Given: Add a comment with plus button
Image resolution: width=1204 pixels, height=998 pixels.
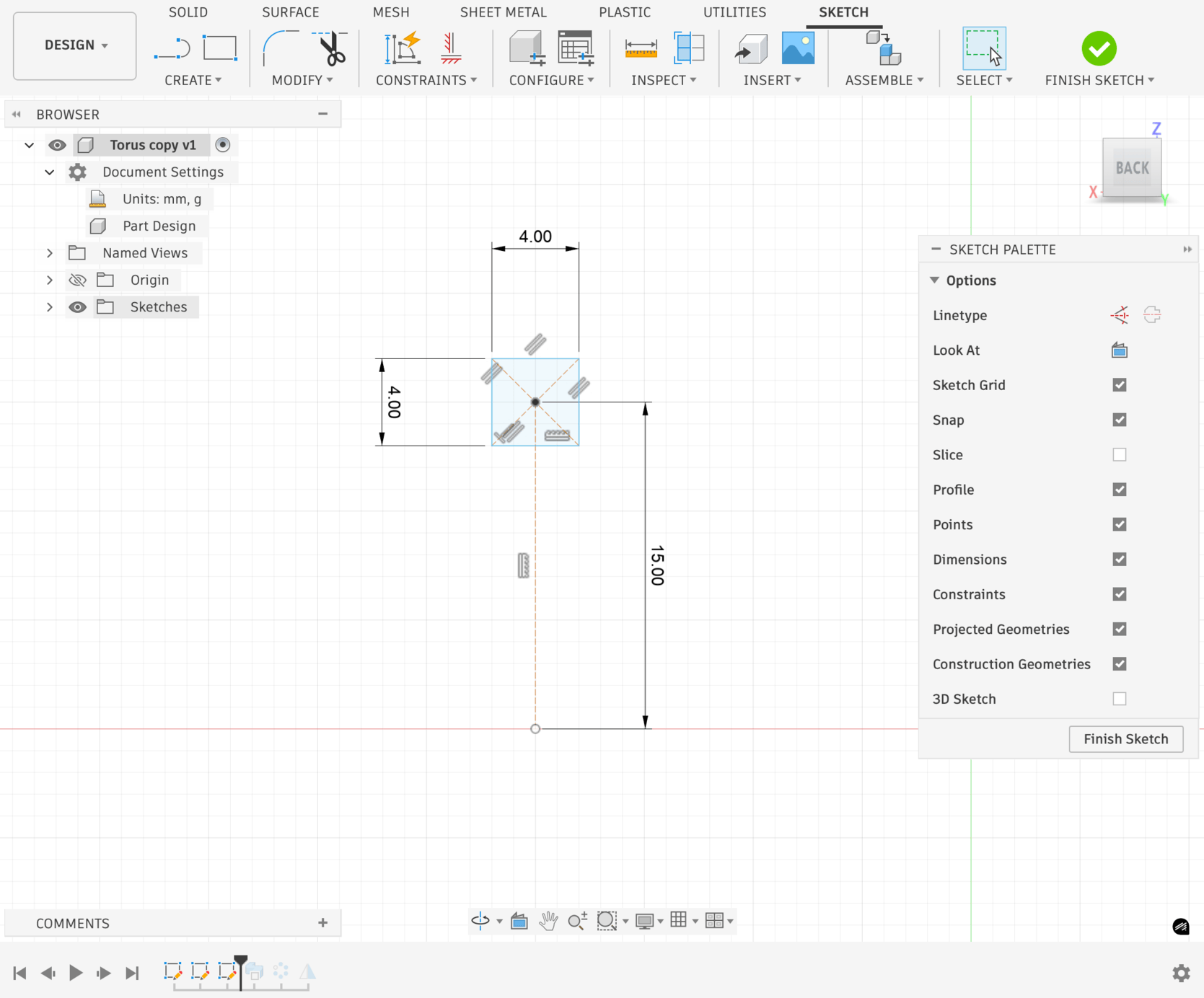Looking at the screenshot, I should [x=322, y=923].
